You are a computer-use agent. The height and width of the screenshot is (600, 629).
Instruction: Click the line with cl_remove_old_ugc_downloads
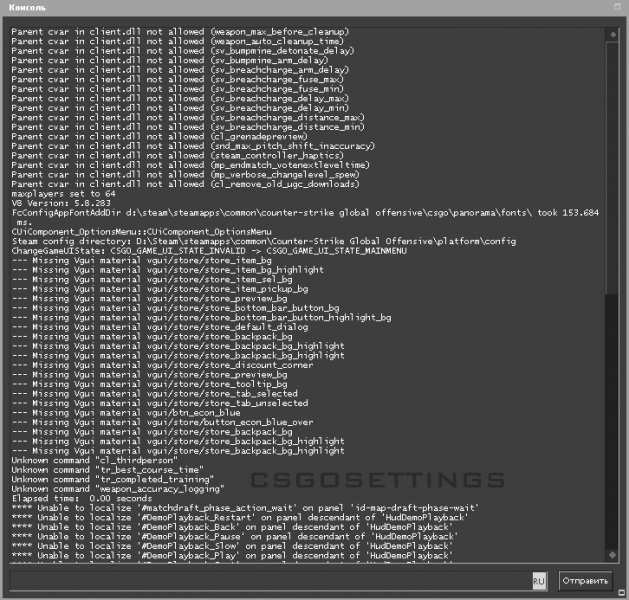[x=185, y=184]
